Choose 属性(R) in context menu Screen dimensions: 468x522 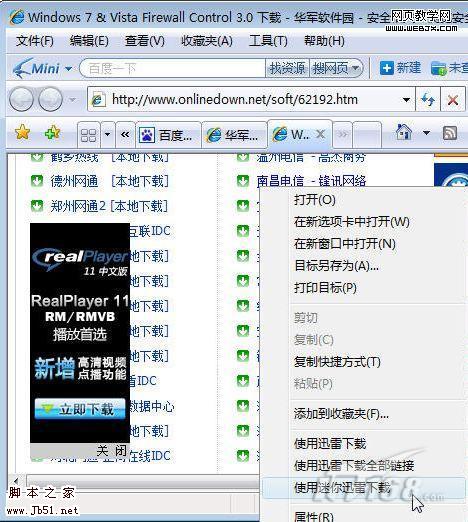[x=314, y=516]
